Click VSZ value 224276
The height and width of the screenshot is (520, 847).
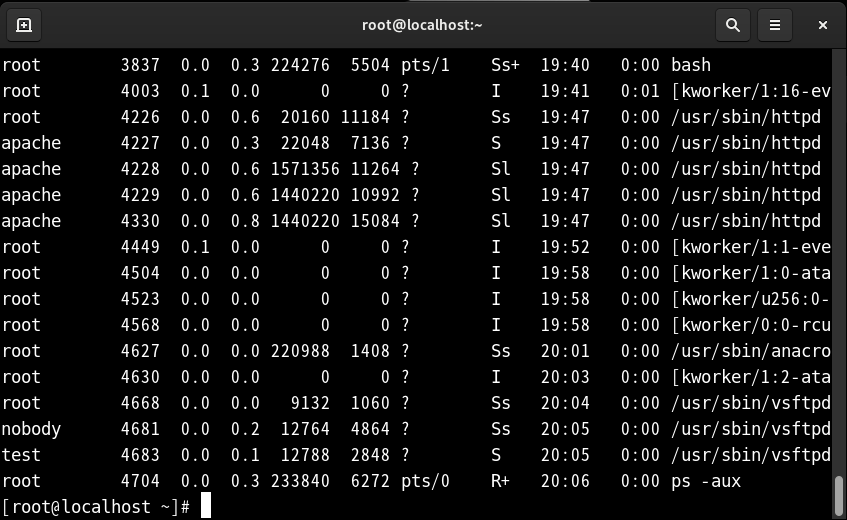click(x=300, y=65)
